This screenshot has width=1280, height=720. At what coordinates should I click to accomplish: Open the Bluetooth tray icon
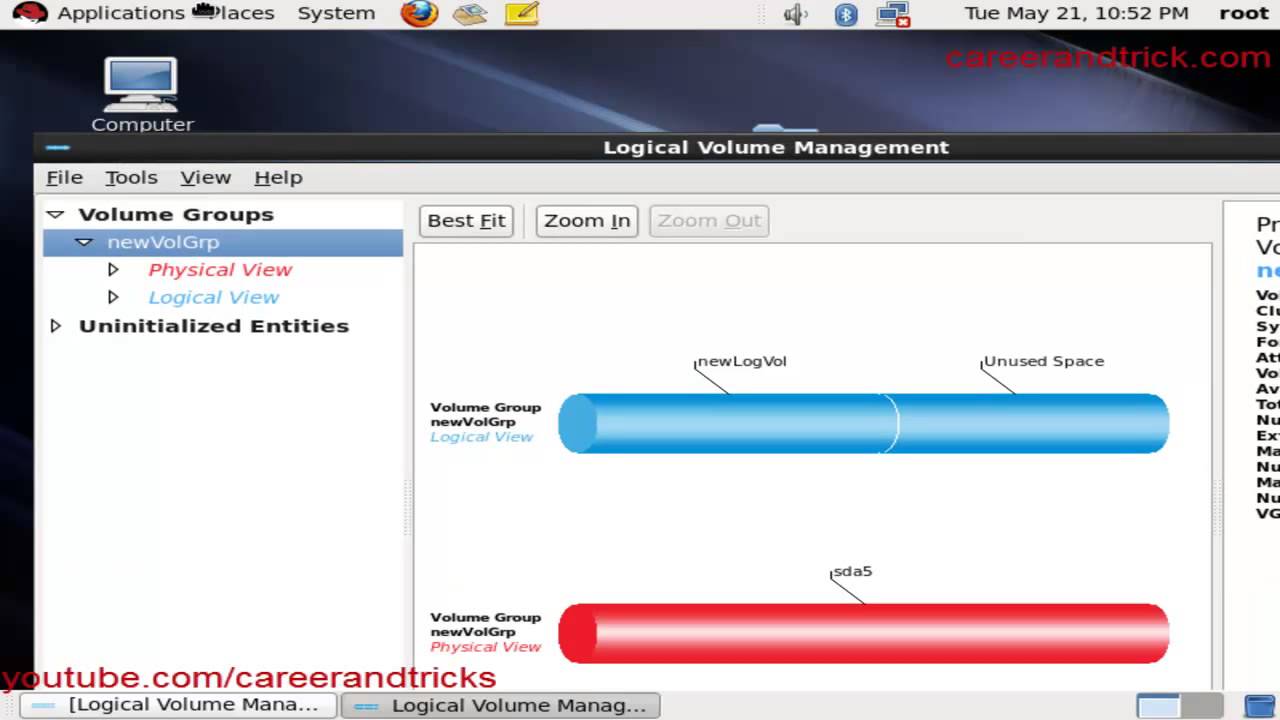pyautogui.click(x=846, y=14)
